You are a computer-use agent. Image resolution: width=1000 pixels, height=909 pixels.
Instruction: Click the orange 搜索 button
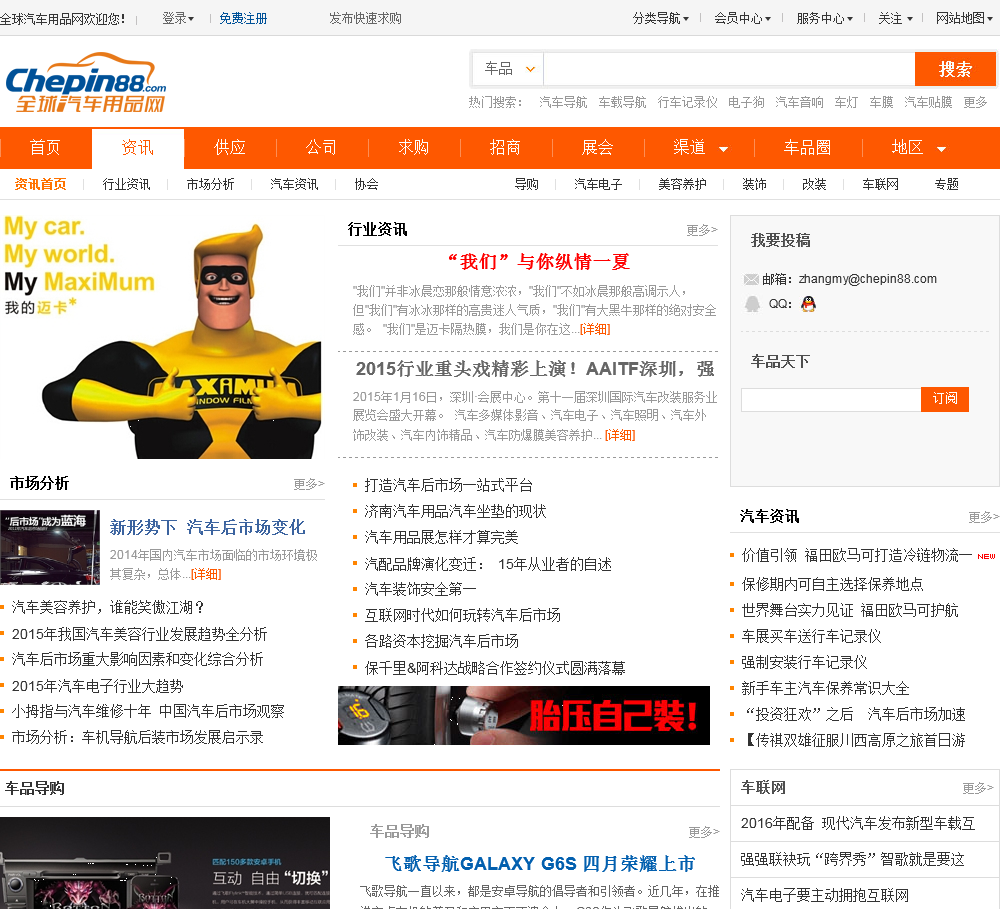point(955,69)
